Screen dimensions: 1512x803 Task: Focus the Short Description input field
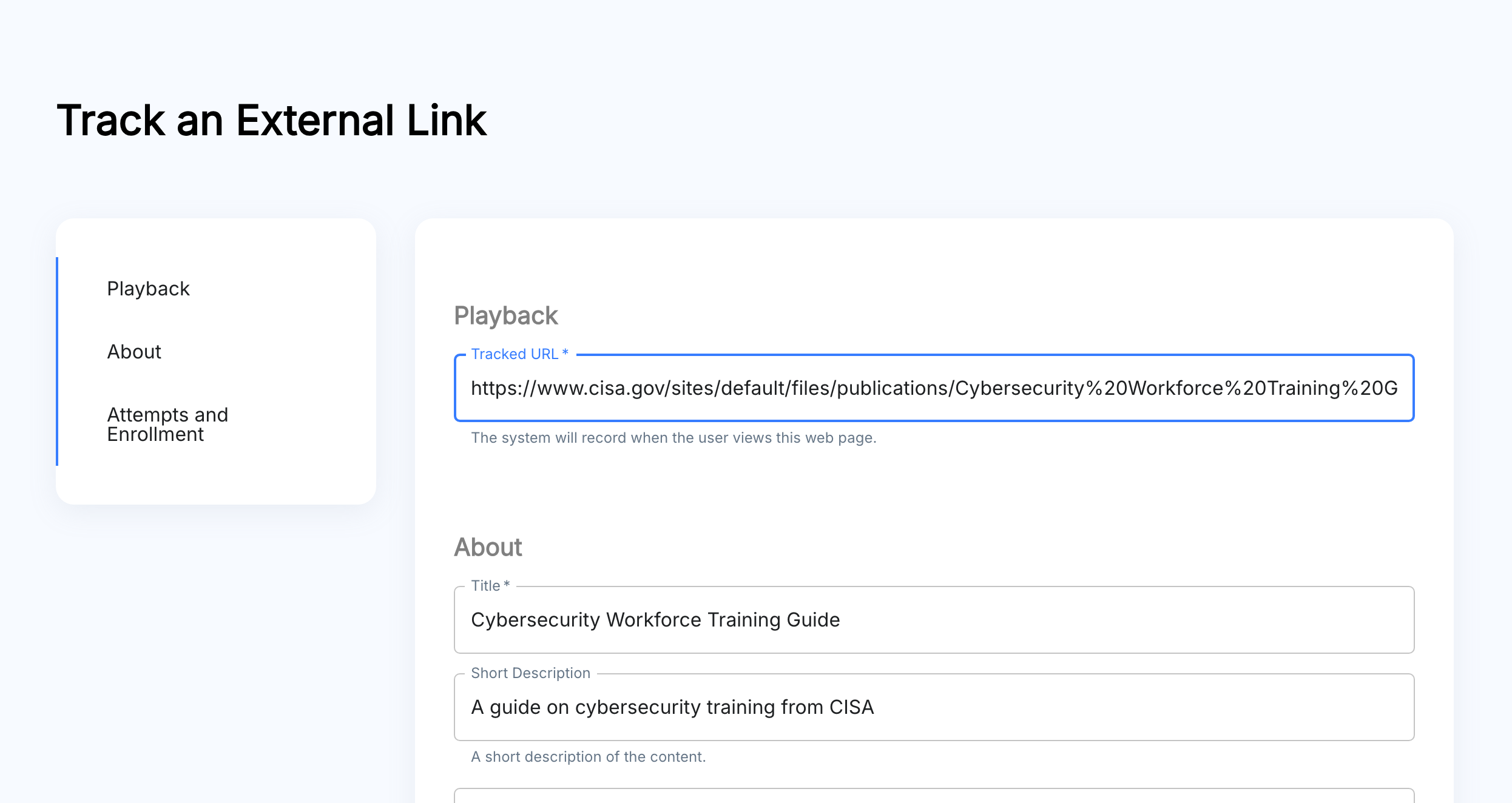[x=934, y=707]
